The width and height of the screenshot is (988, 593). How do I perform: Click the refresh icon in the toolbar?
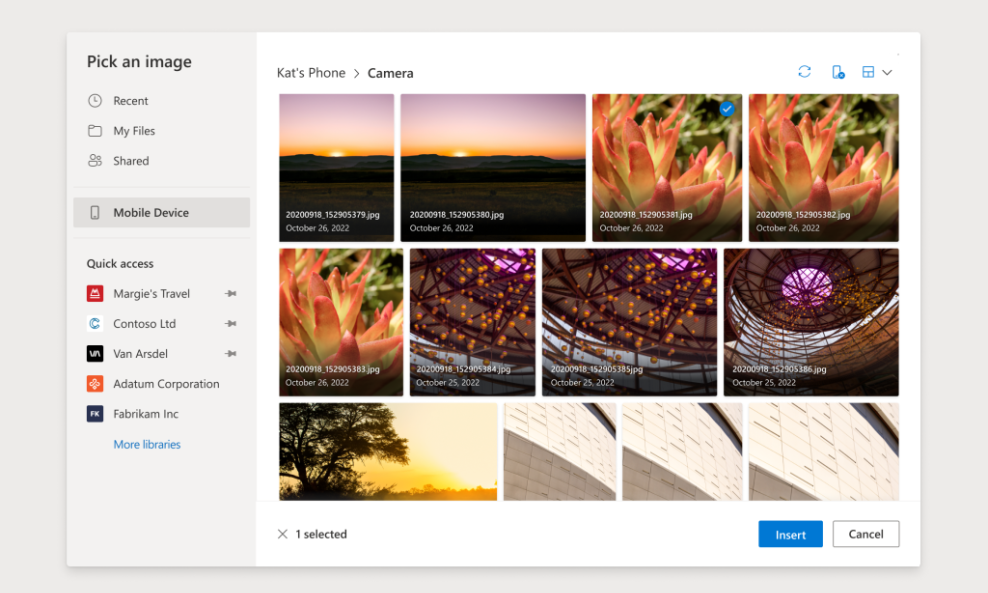tap(804, 72)
